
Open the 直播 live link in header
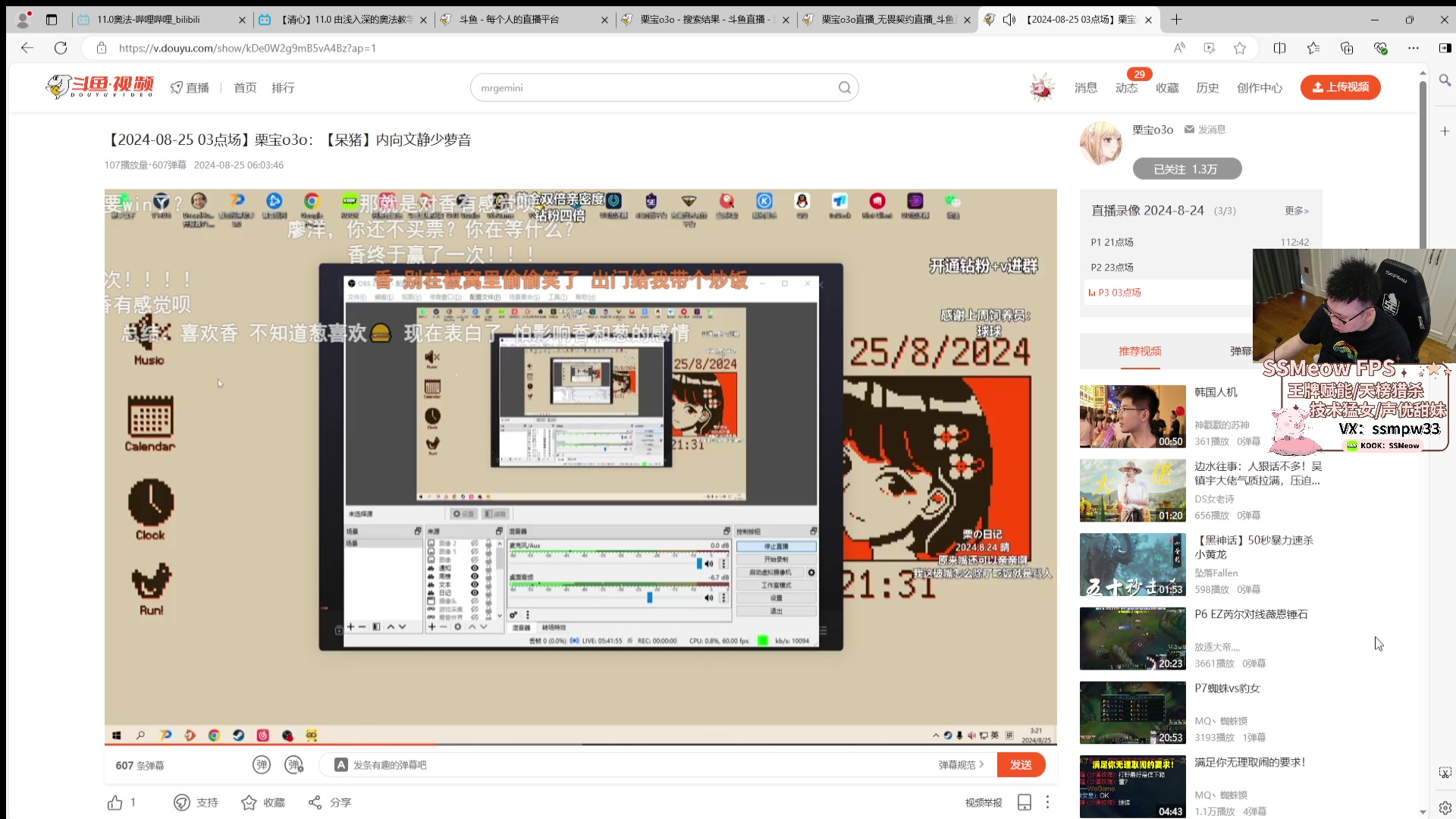pos(190,88)
